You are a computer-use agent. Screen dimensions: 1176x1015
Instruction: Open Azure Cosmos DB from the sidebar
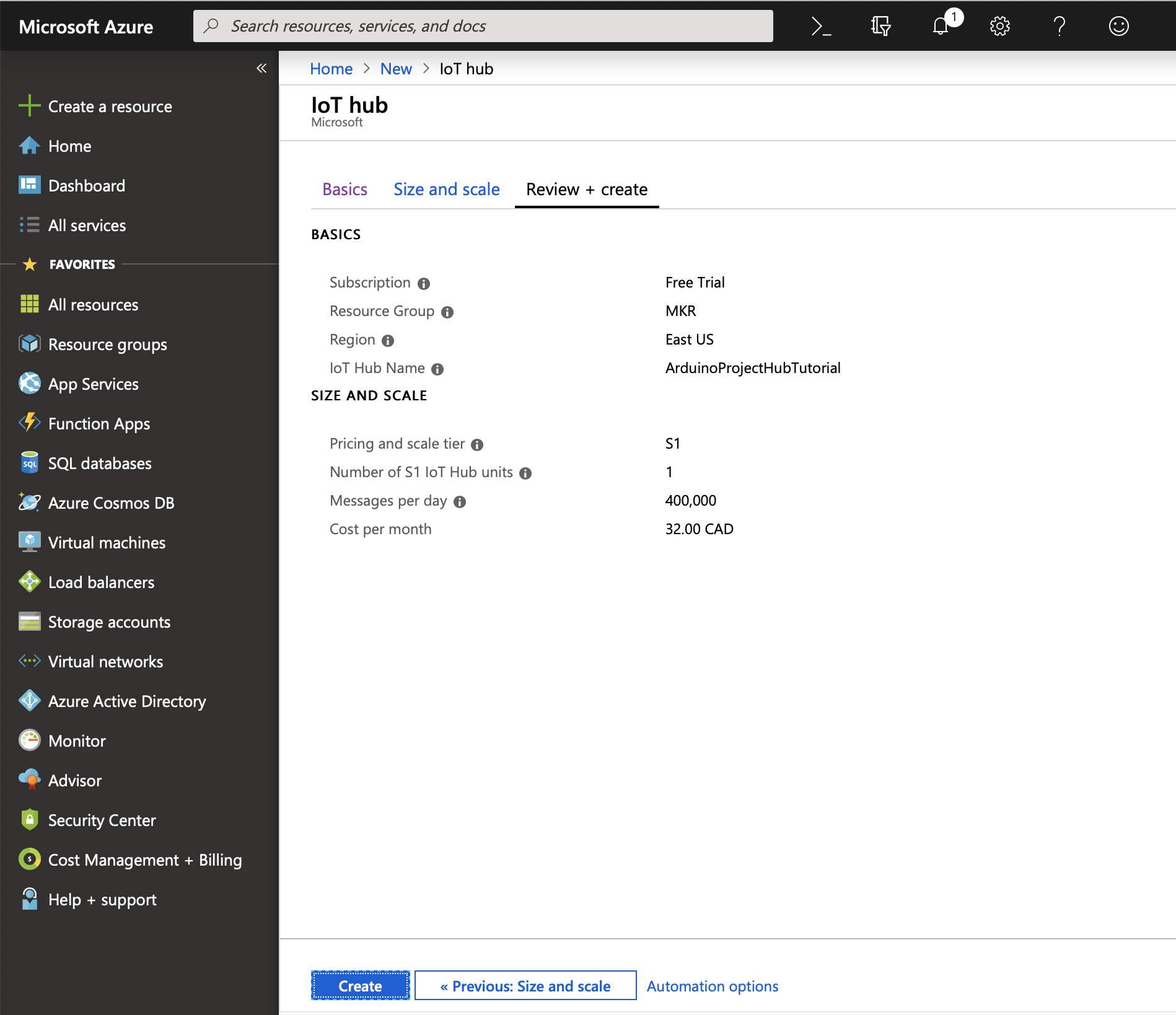[111, 503]
